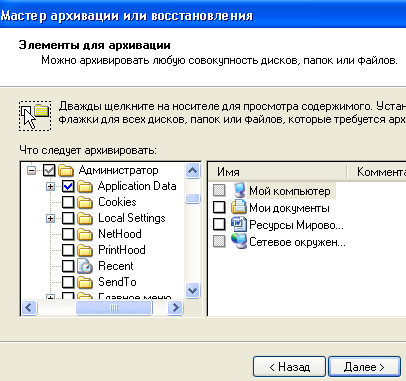Collapse the Администратор tree node
This screenshot has width=406, height=381.
pyautogui.click(x=31, y=171)
